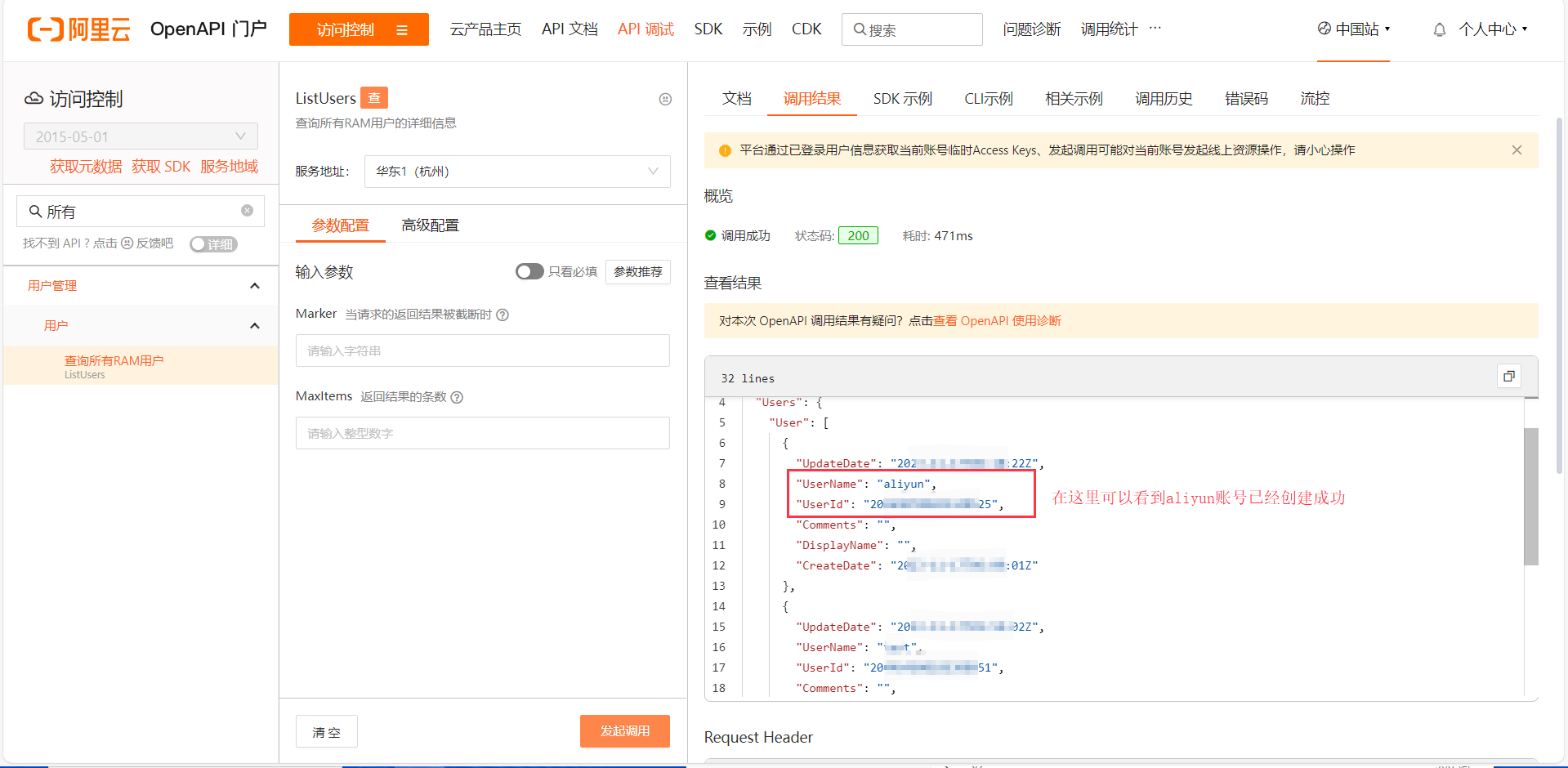Open the 服务地址 region dropdown
This screenshot has width=1568, height=768.
pyautogui.click(x=517, y=172)
